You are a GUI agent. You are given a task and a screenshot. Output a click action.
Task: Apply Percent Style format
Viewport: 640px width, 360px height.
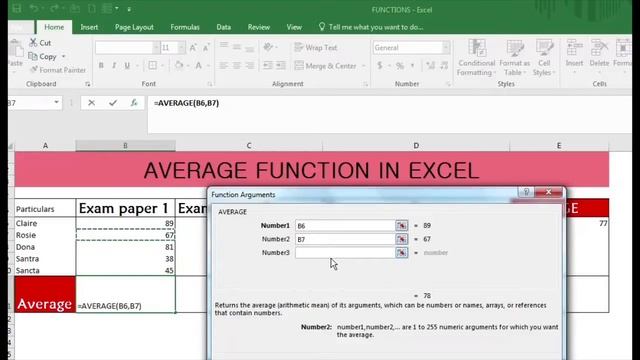coord(400,65)
